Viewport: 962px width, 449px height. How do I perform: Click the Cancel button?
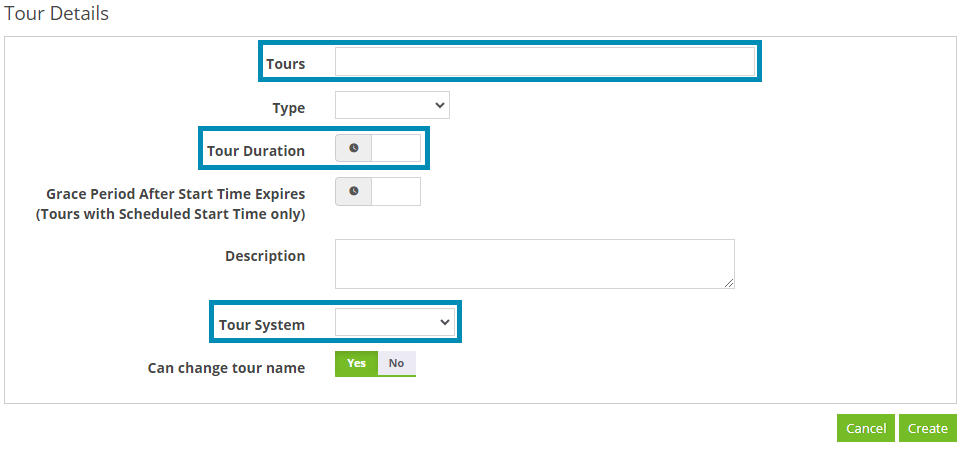tap(866, 428)
